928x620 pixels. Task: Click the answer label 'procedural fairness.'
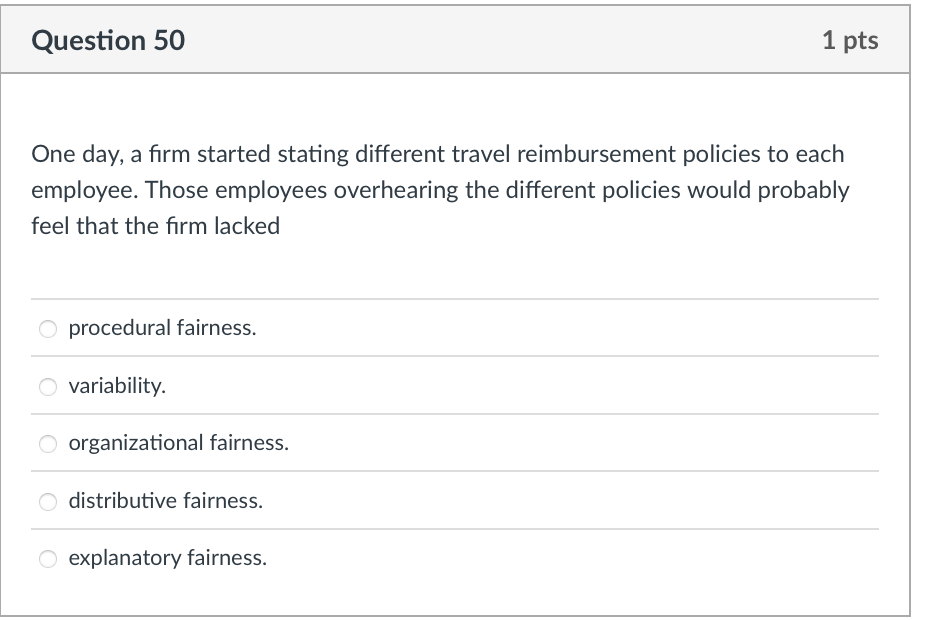click(162, 328)
